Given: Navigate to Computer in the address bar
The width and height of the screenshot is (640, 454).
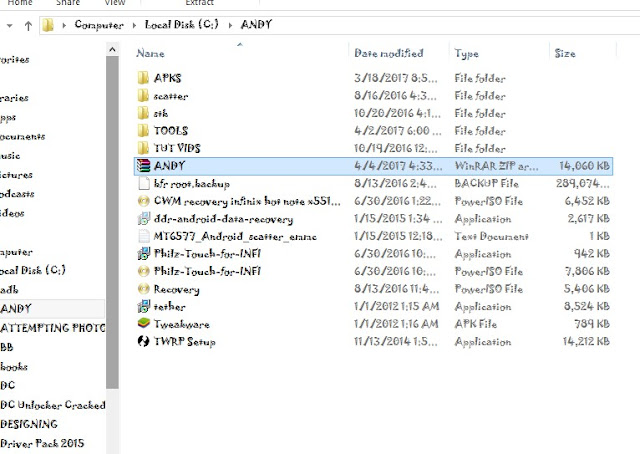Looking at the screenshot, I should coord(99,25).
